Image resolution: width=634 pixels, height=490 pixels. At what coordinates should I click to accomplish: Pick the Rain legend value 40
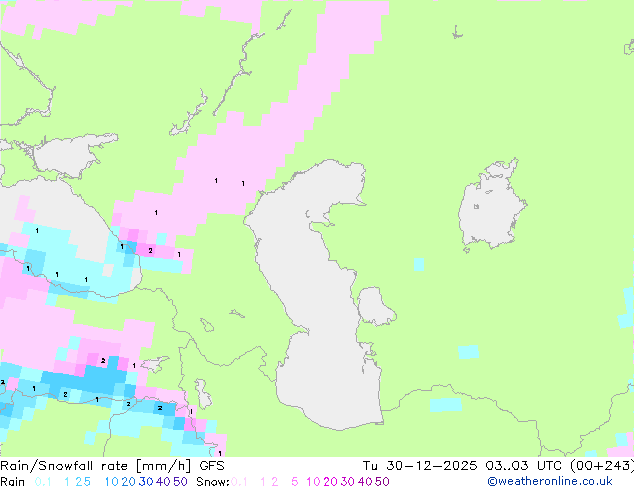pyautogui.click(x=163, y=482)
